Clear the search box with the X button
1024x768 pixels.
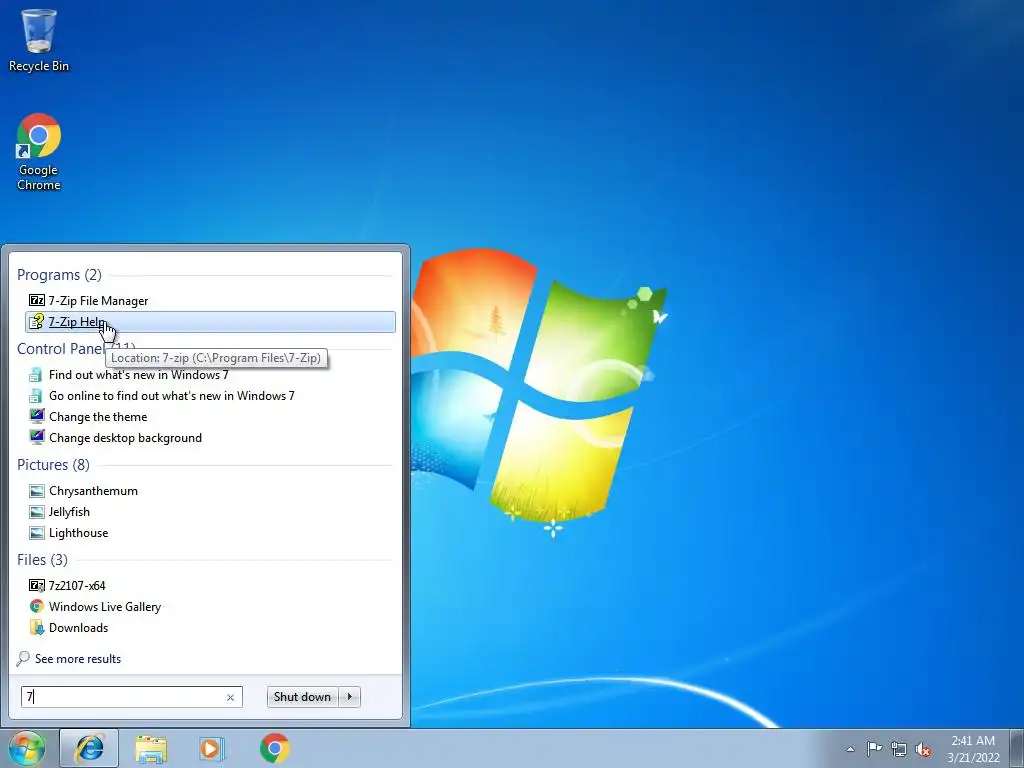tap(231, 697)
